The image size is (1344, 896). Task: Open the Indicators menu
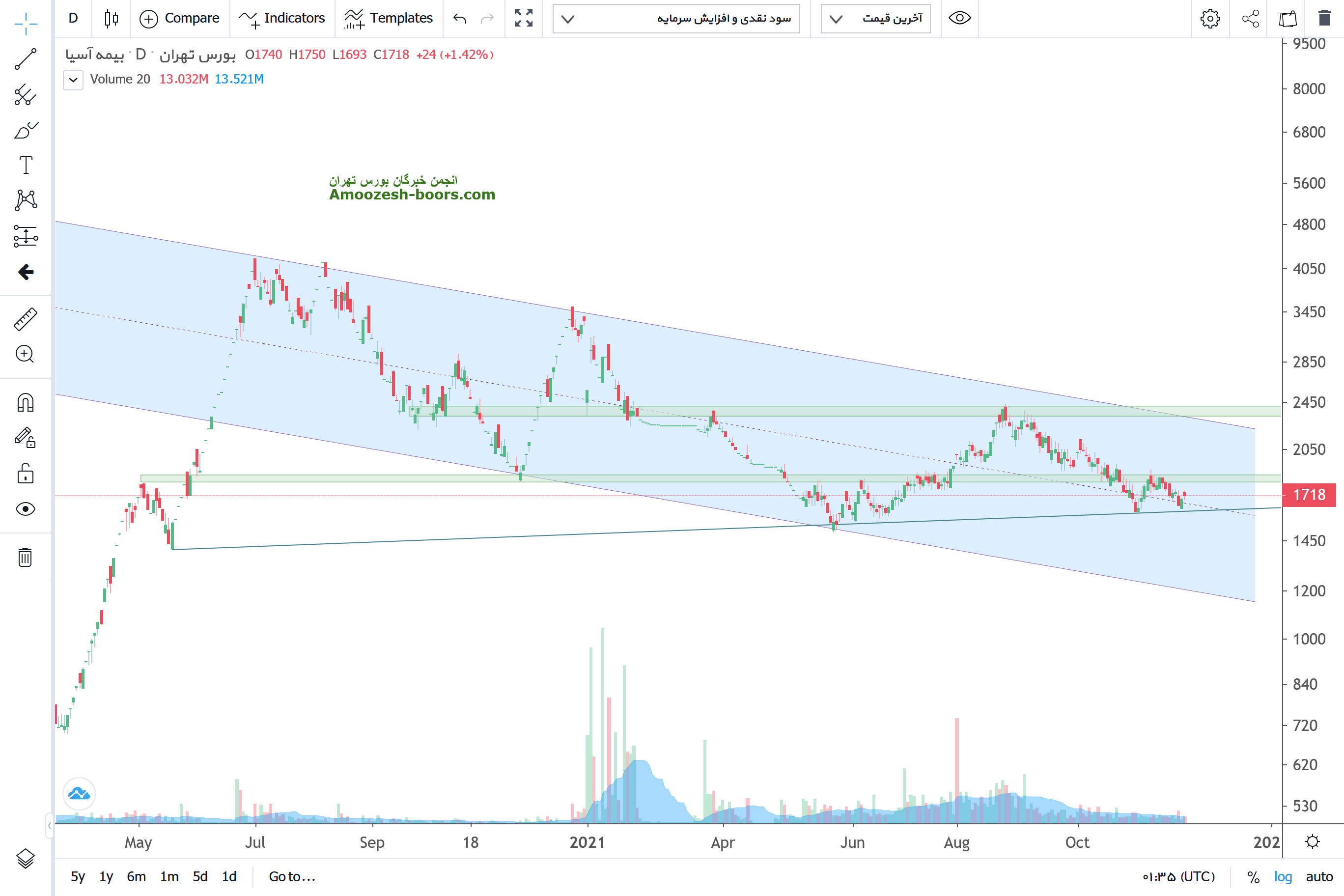click(281, 18)
